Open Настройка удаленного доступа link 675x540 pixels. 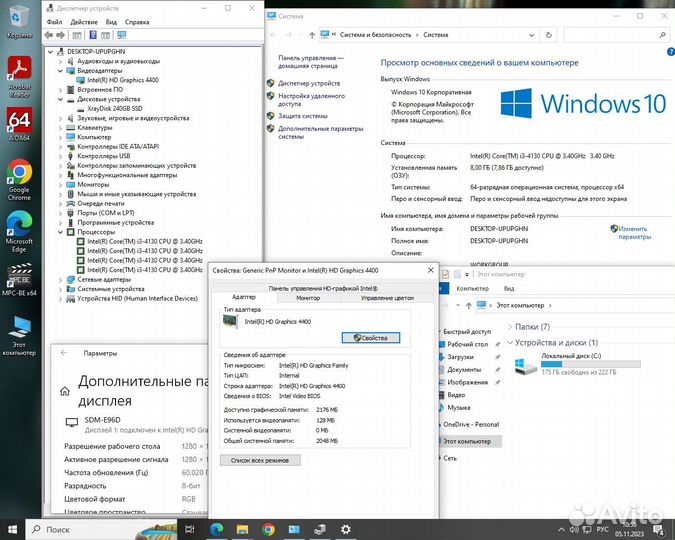[311, 100]
